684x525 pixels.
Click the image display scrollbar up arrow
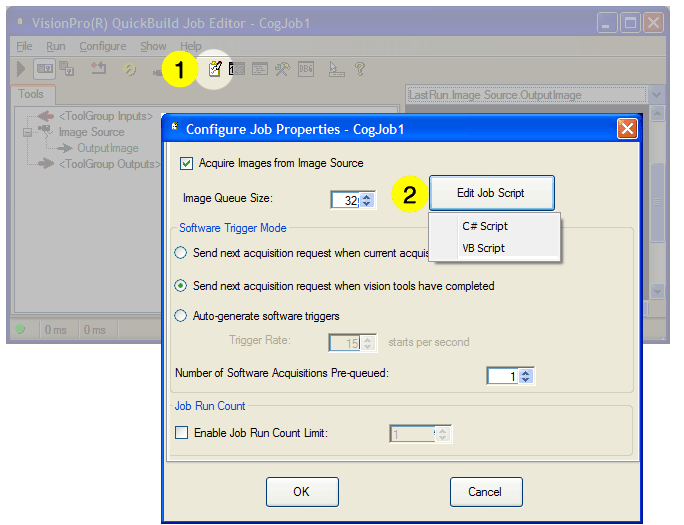[657, 114]
